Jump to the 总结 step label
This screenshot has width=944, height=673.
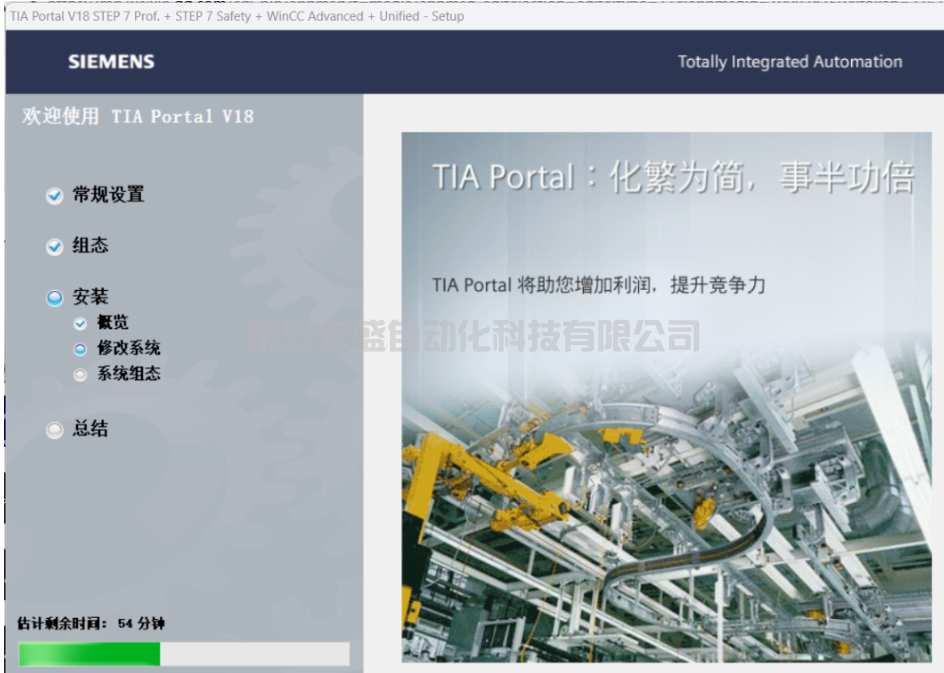coord(90,429)
